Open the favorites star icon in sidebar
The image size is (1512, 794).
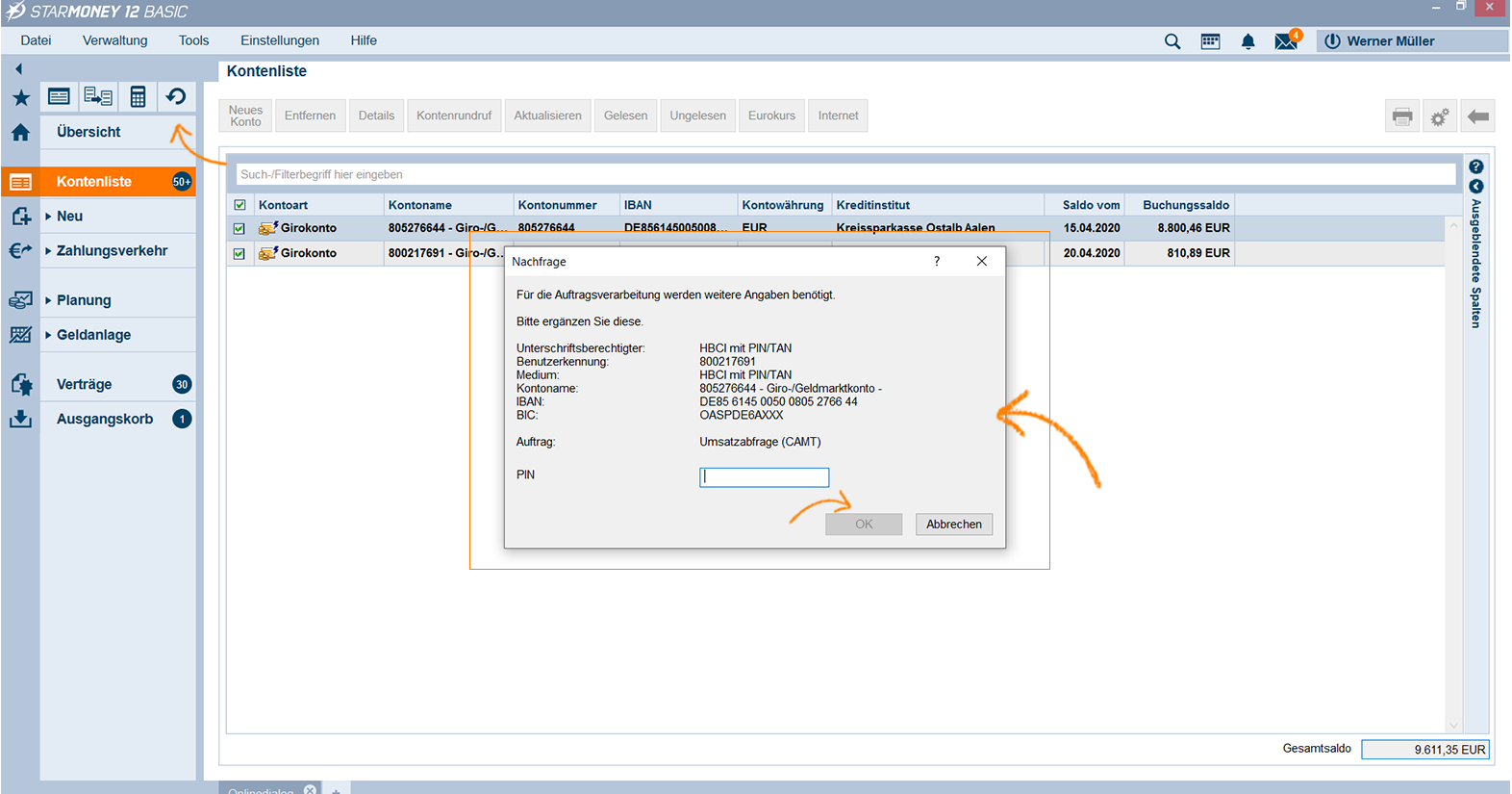tap(21, 97)
